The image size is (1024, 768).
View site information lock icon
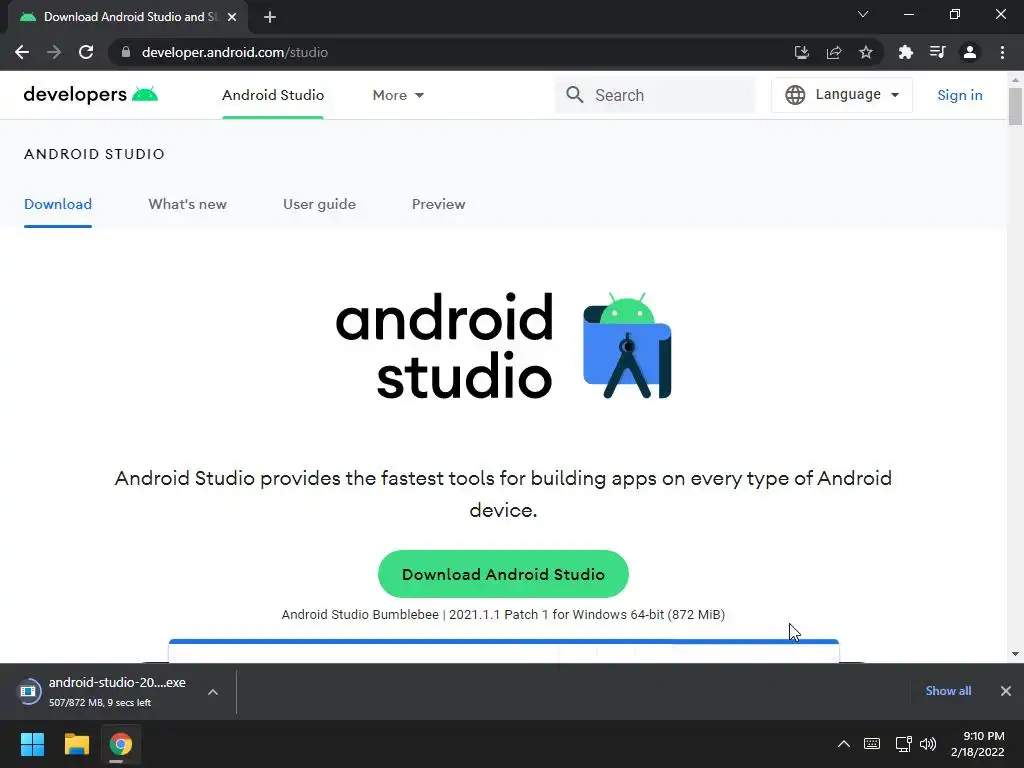126,52
